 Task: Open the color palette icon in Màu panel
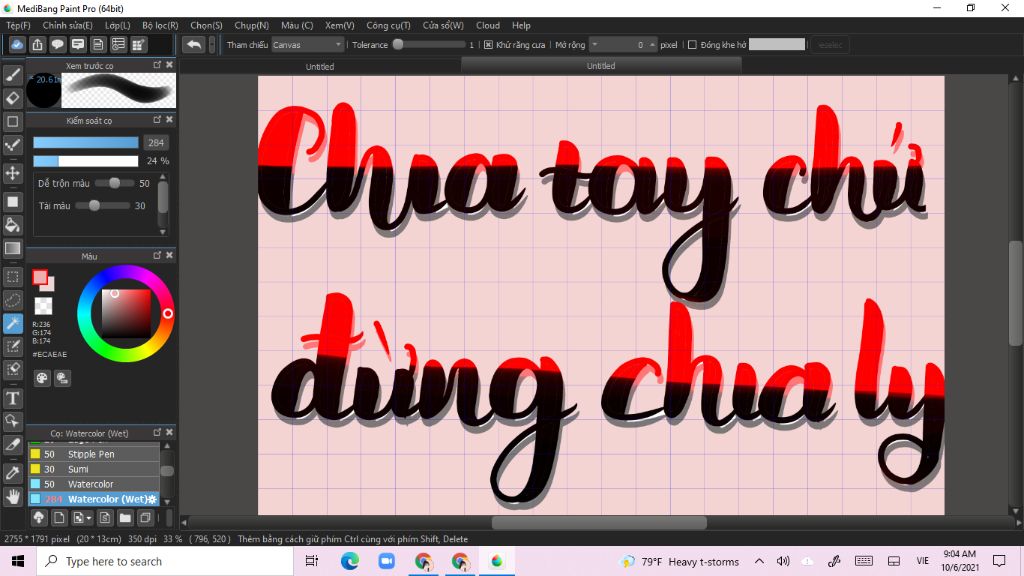coord(42,378)
